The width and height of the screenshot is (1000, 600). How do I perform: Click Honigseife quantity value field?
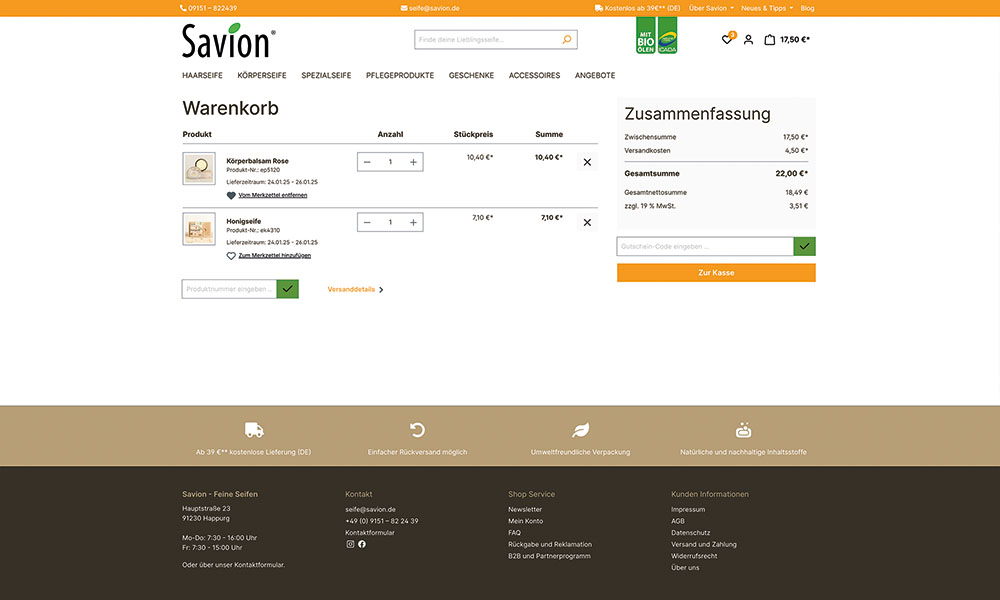390,223
